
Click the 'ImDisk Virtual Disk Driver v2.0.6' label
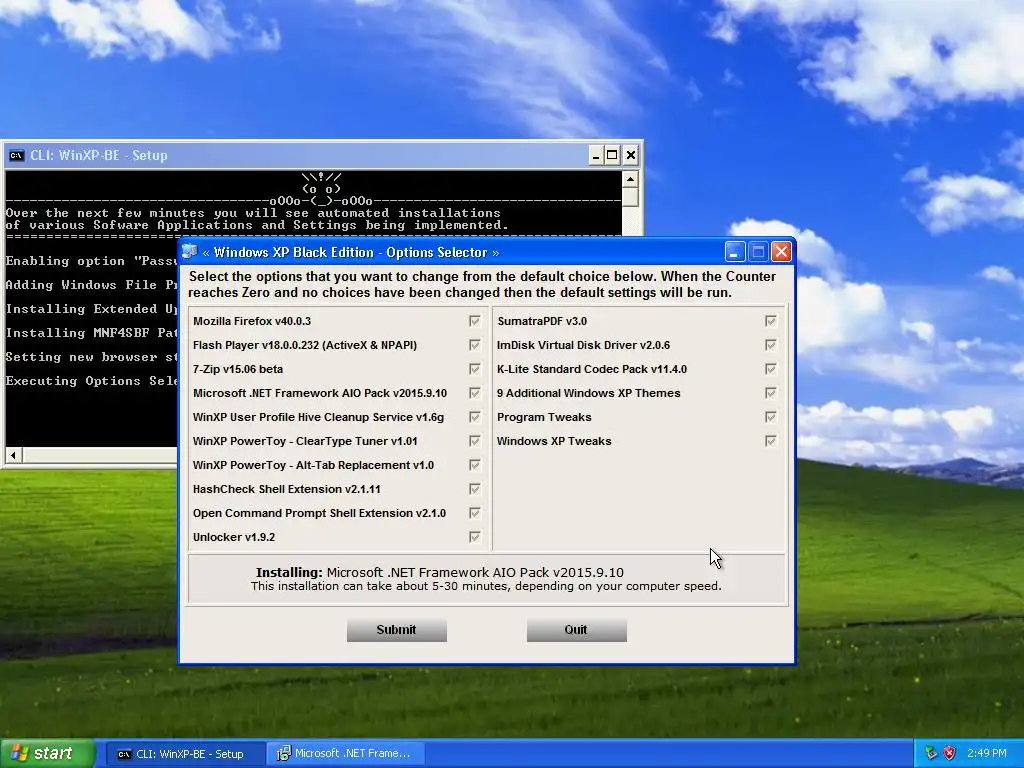click(x=583, y=345)
